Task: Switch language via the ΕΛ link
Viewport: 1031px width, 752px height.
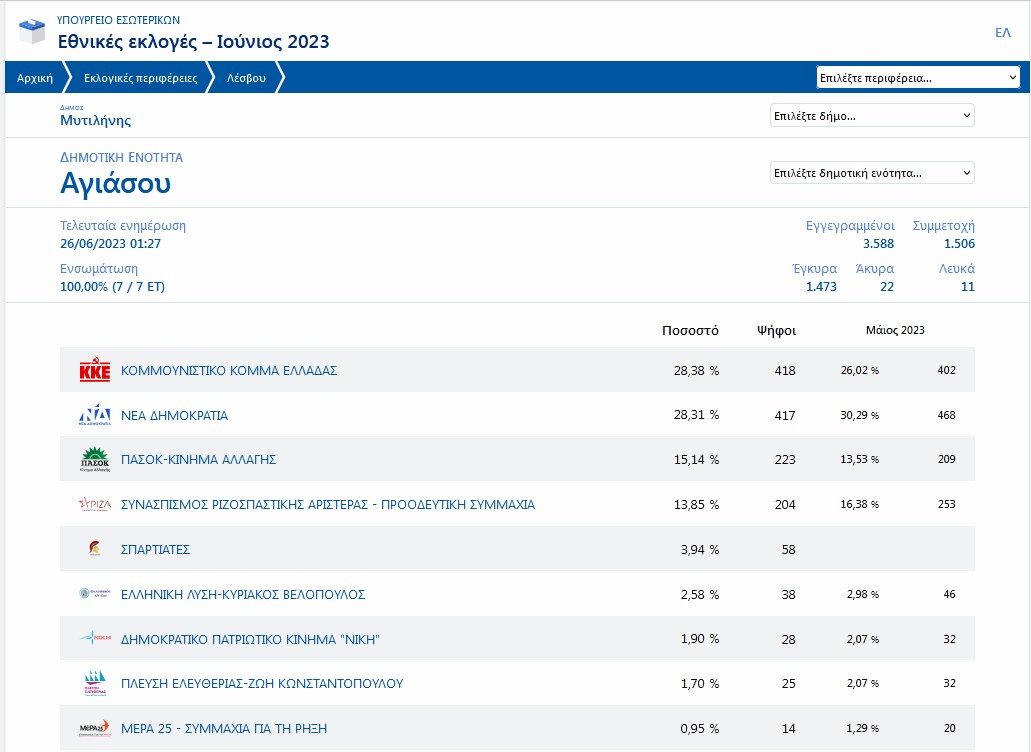Action: (x=1002, y=33)
